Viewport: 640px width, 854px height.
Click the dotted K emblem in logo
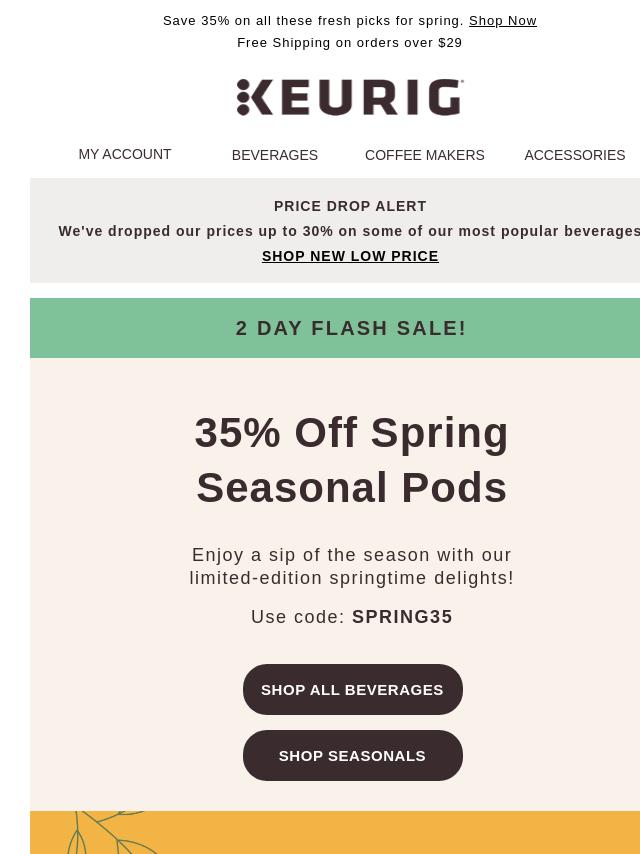tap(254, 98)
